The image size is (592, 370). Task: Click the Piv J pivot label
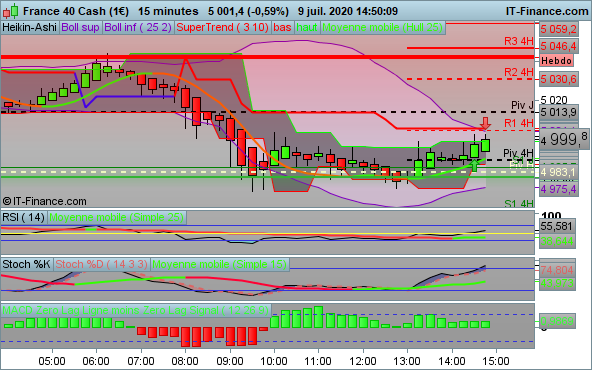click(x=522, y=105)
